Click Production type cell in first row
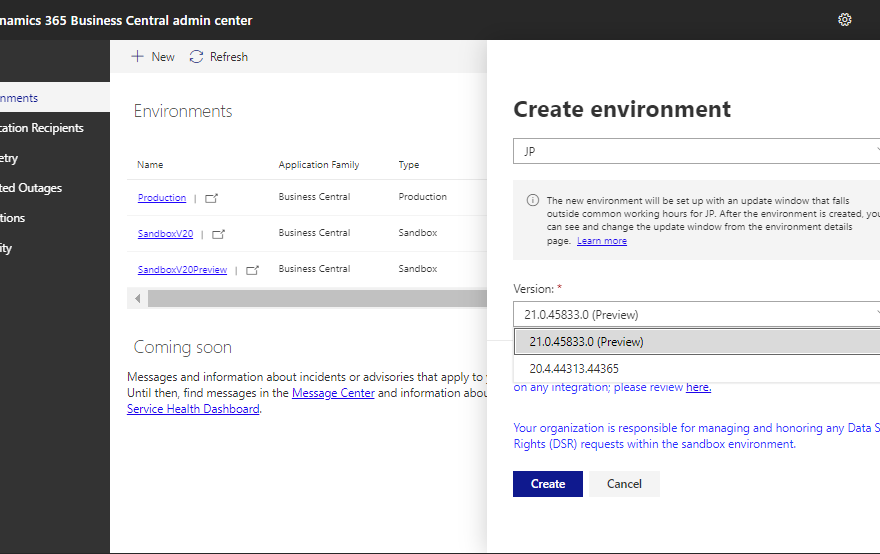 pos(423,196)
